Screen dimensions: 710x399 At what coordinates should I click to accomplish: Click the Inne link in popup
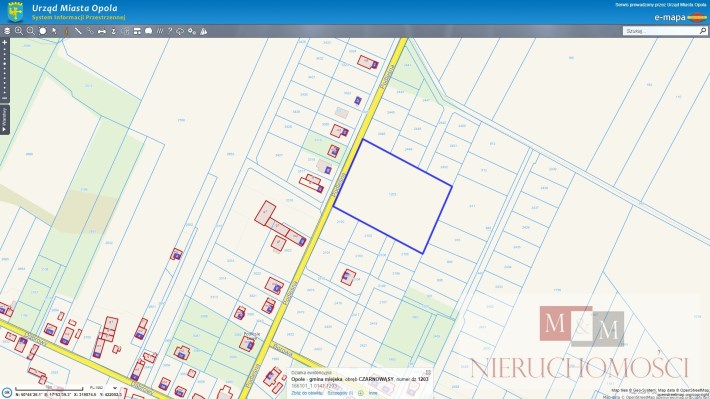pos(373,393)
